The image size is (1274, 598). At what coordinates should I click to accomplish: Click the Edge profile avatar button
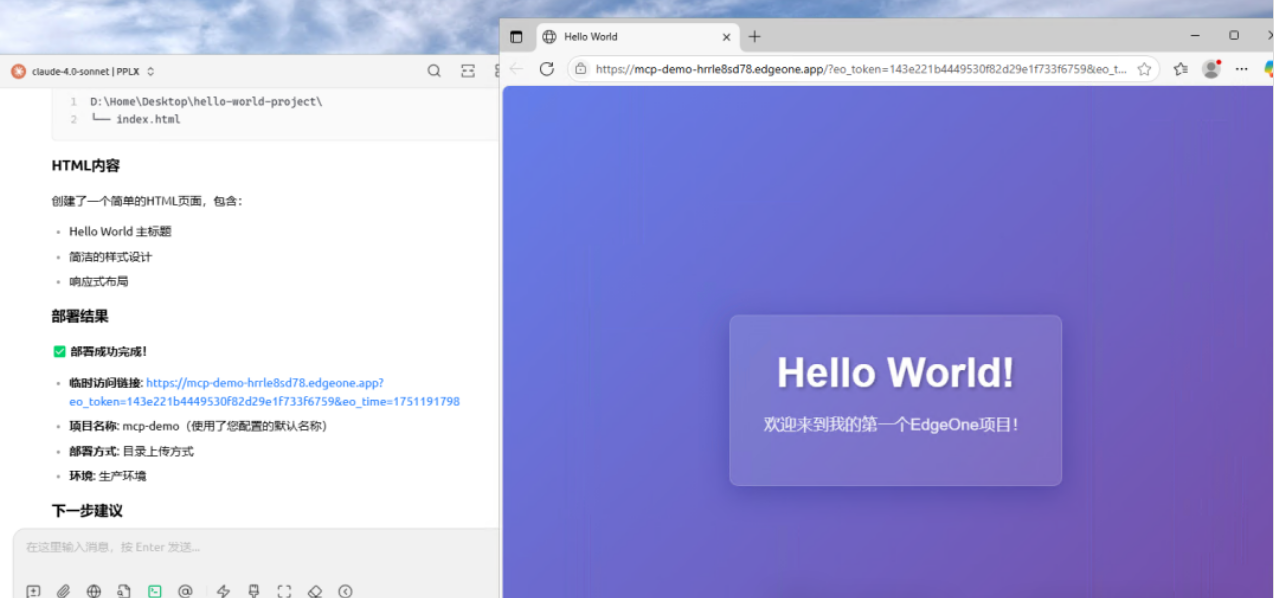(1211, 69)
